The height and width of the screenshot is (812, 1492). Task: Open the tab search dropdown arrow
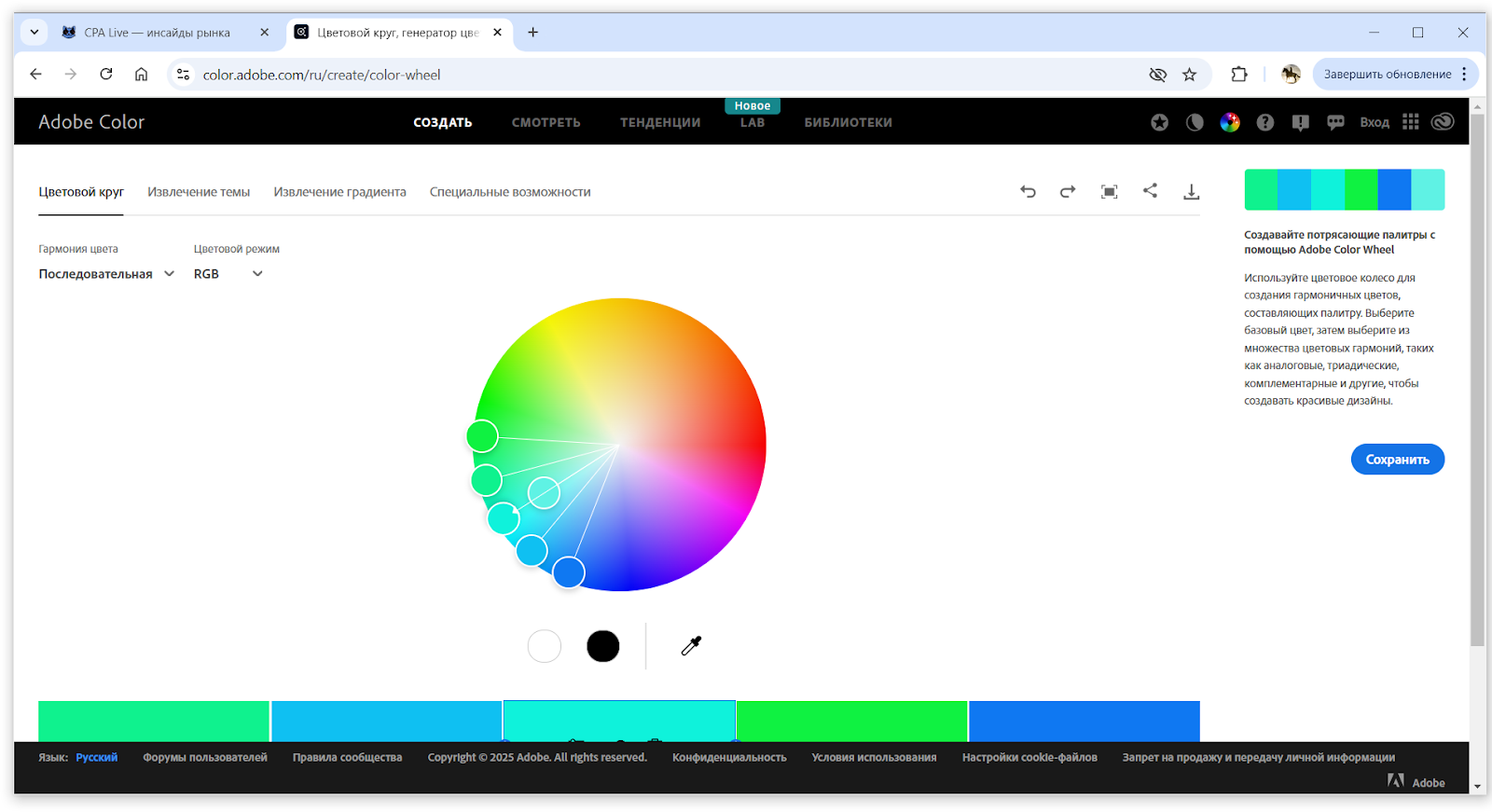35,32
